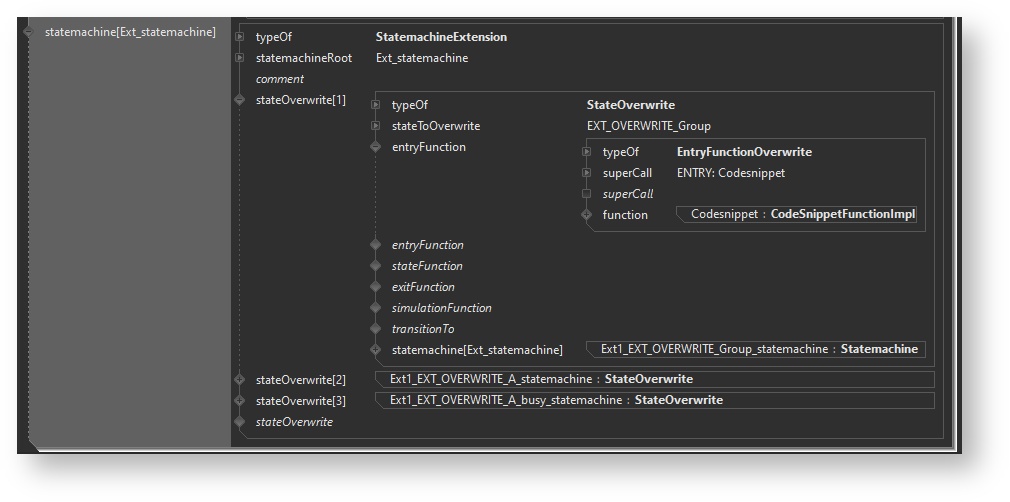Click the diamond icon beside exitFunction
Viewport: 1010px width, 502px height.
pos(376,287)
